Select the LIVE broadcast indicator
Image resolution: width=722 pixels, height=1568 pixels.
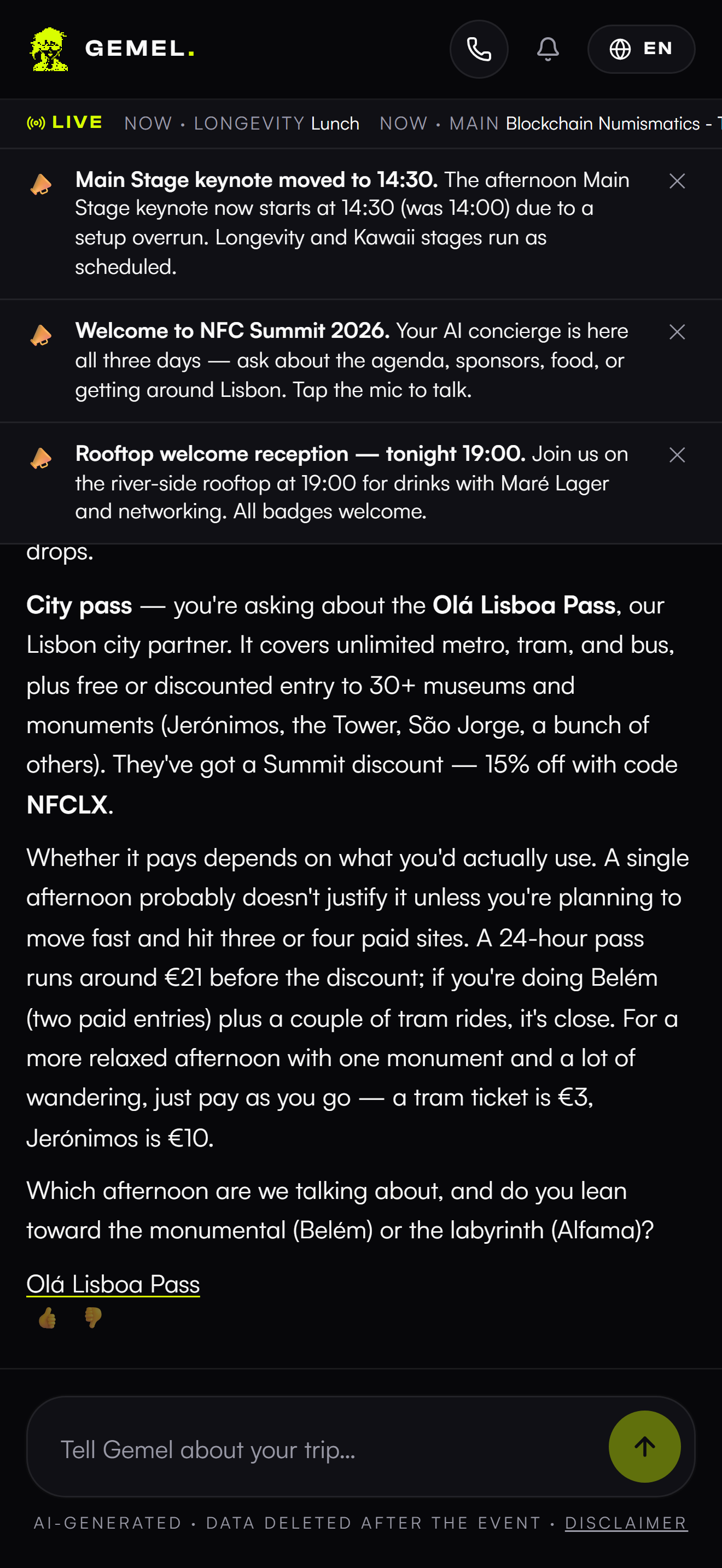(x=65, y=123)
